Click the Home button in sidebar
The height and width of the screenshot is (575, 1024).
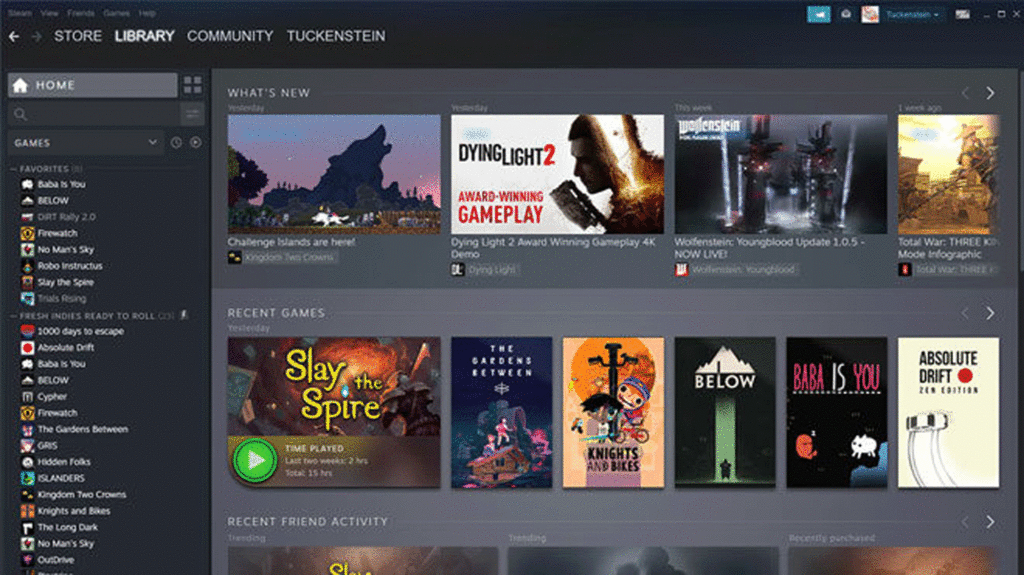(x=92, y=85)
